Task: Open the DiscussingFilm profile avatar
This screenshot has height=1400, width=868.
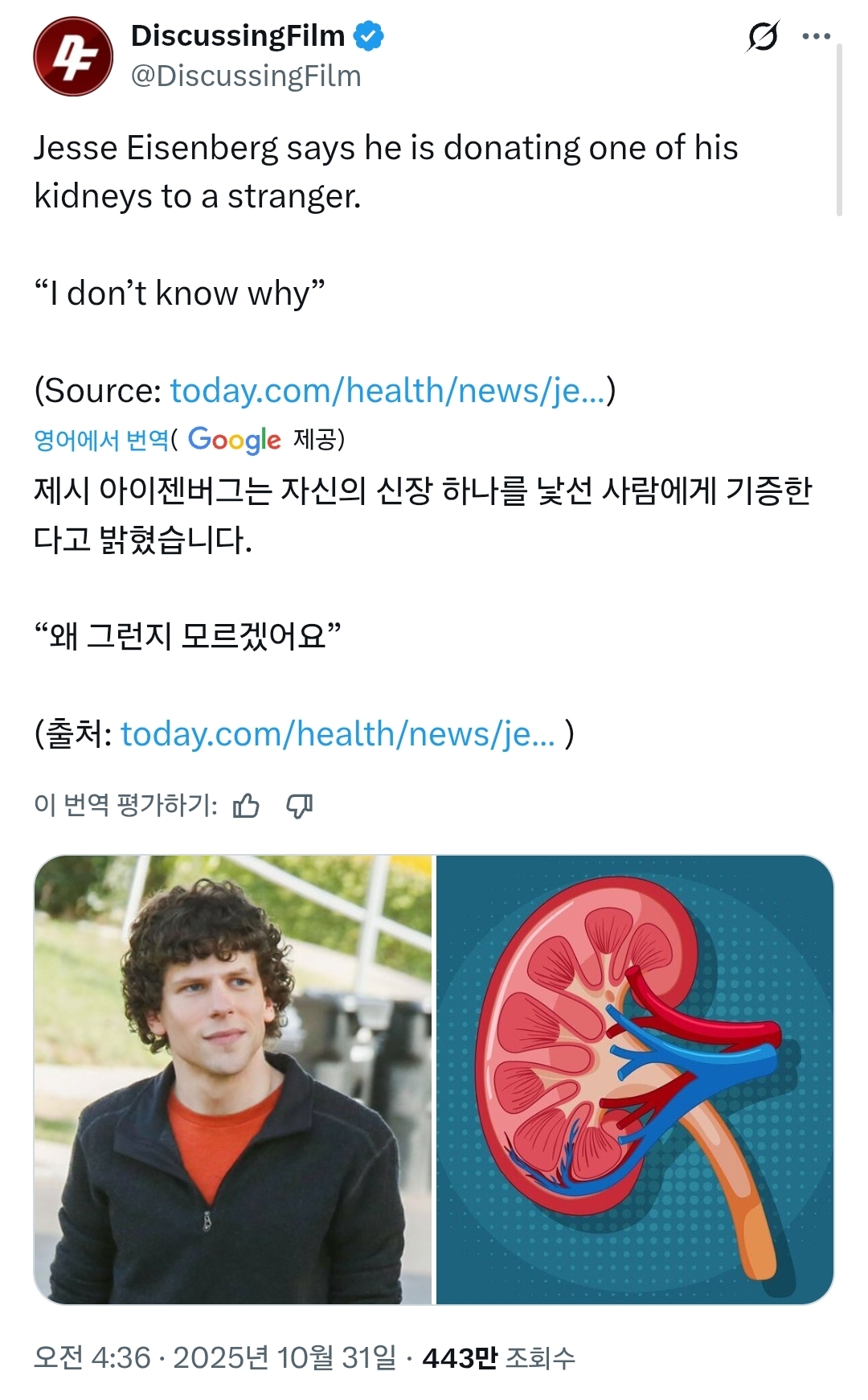Action: (x=73, y=56)
